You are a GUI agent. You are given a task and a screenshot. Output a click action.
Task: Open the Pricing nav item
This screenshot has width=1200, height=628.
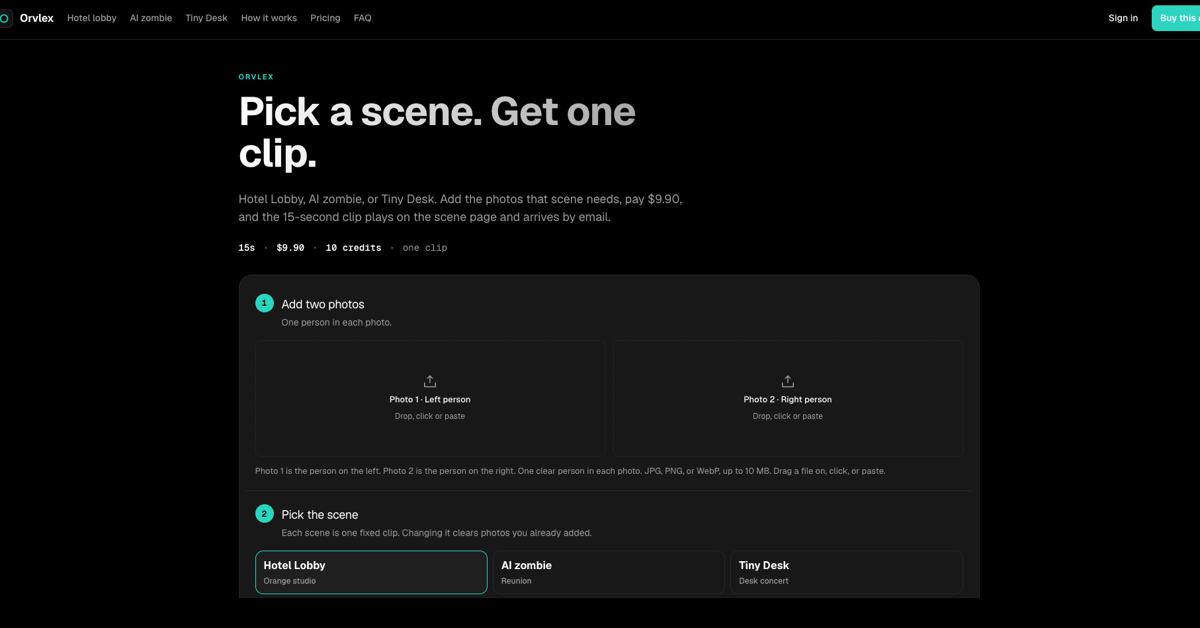click(325, 18)
